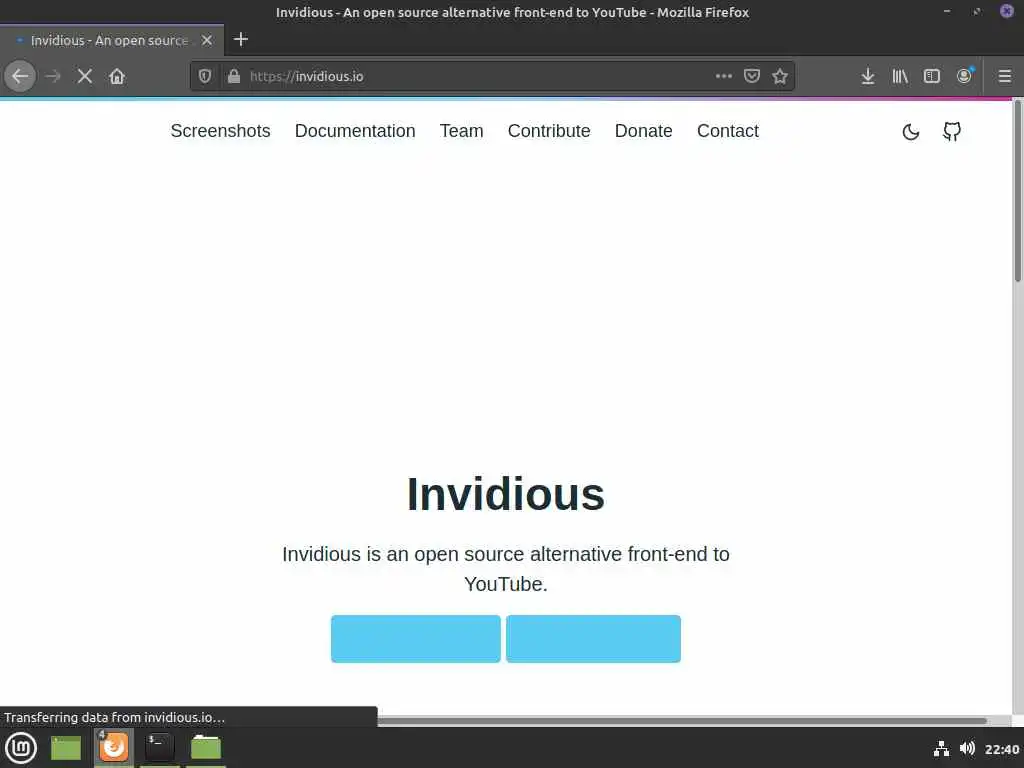
Task: Go back one page in Firefox
Action: click(20, 76)
